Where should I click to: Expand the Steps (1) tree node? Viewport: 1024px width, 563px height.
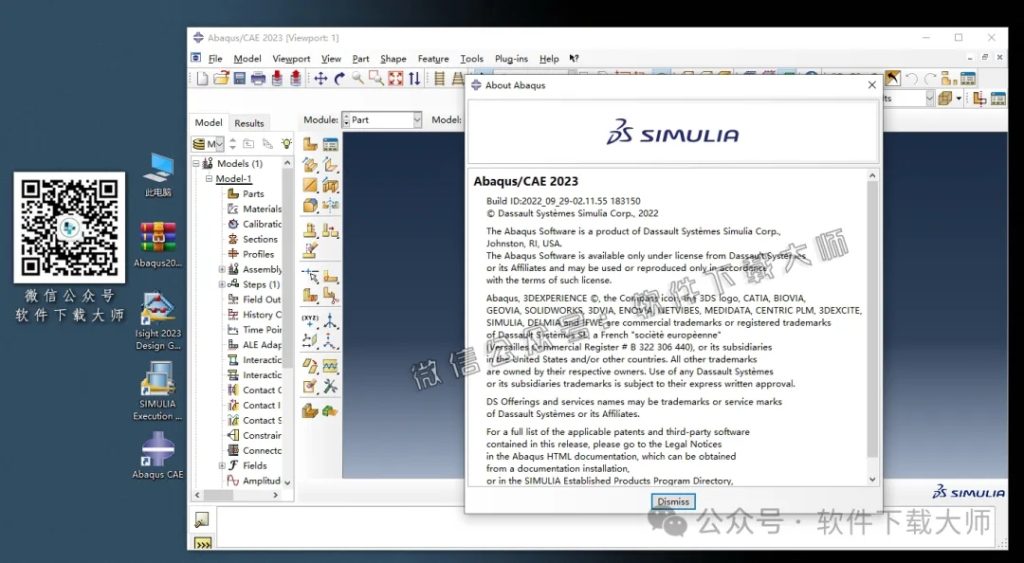click(x=222, y=284)
